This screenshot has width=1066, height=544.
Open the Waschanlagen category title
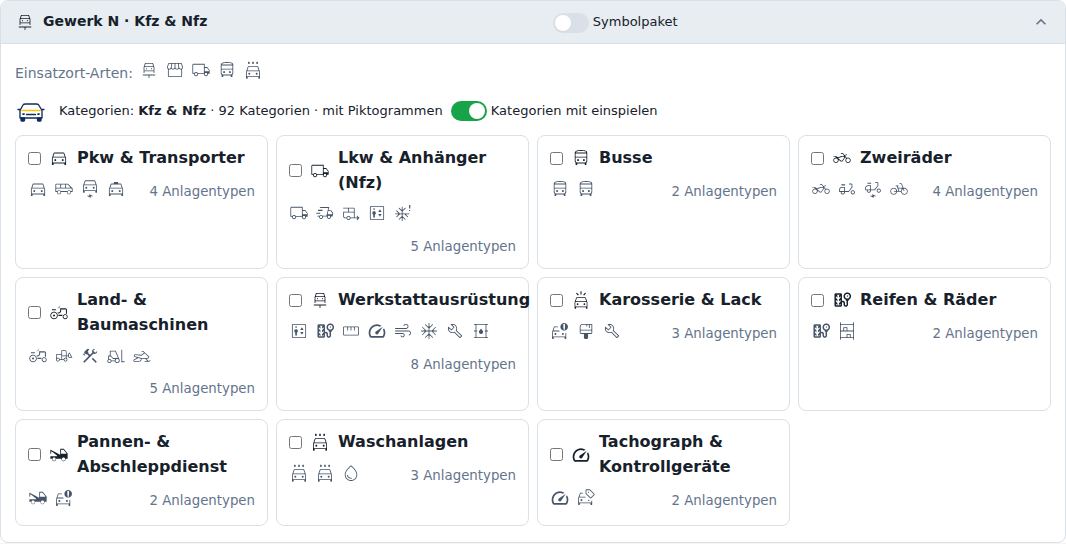[x=403, y=442]
